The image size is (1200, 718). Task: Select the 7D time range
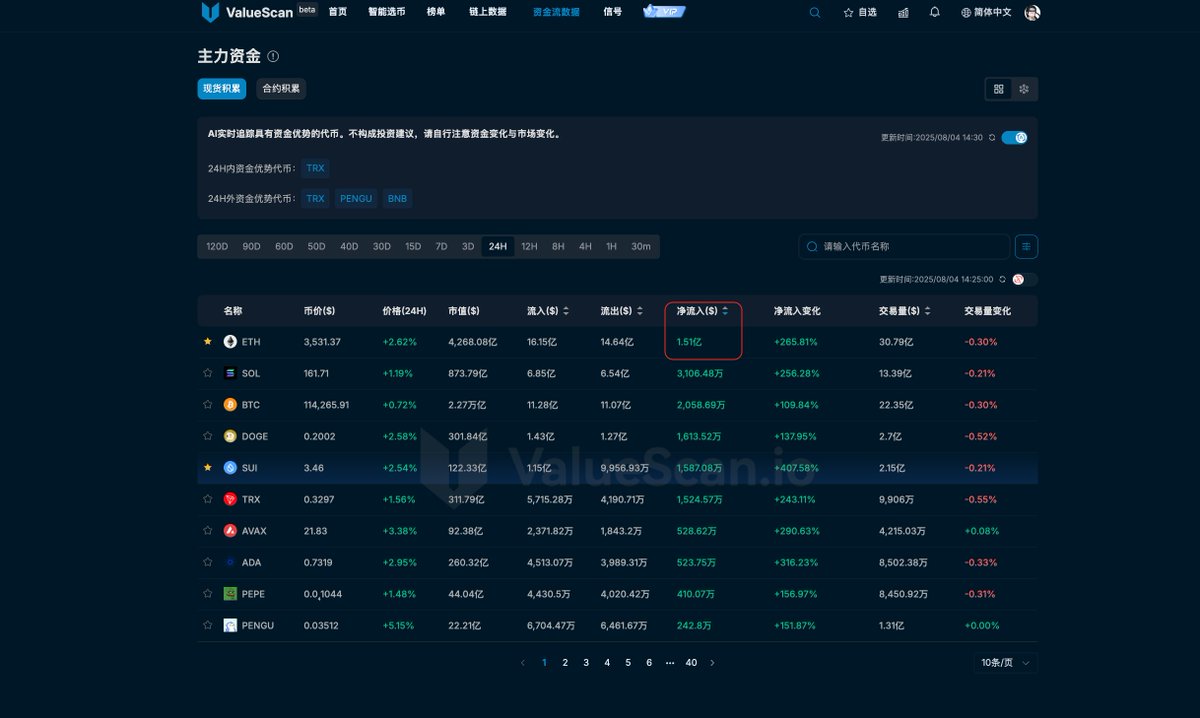click(441, 246)
